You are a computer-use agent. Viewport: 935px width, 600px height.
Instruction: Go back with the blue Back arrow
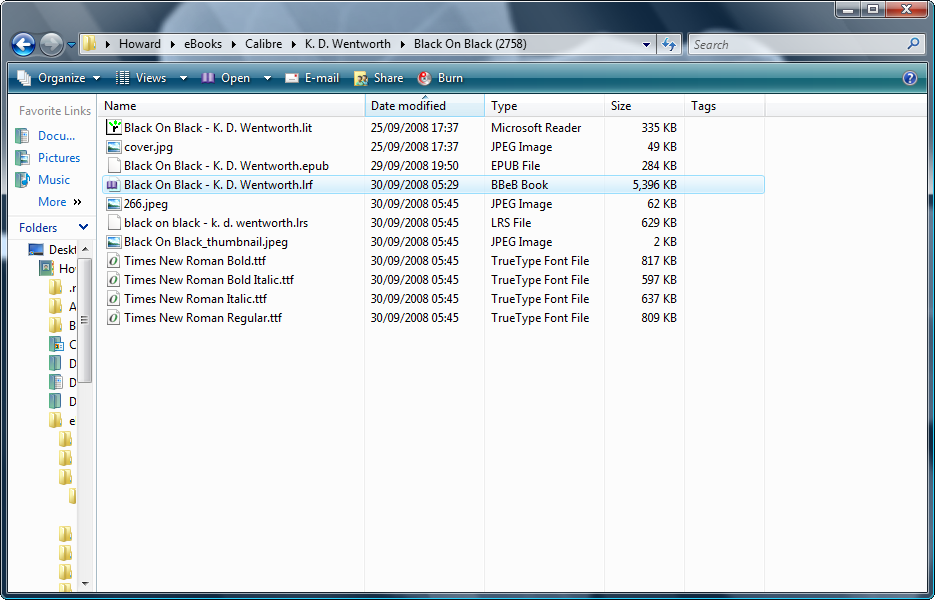point(24,44)
